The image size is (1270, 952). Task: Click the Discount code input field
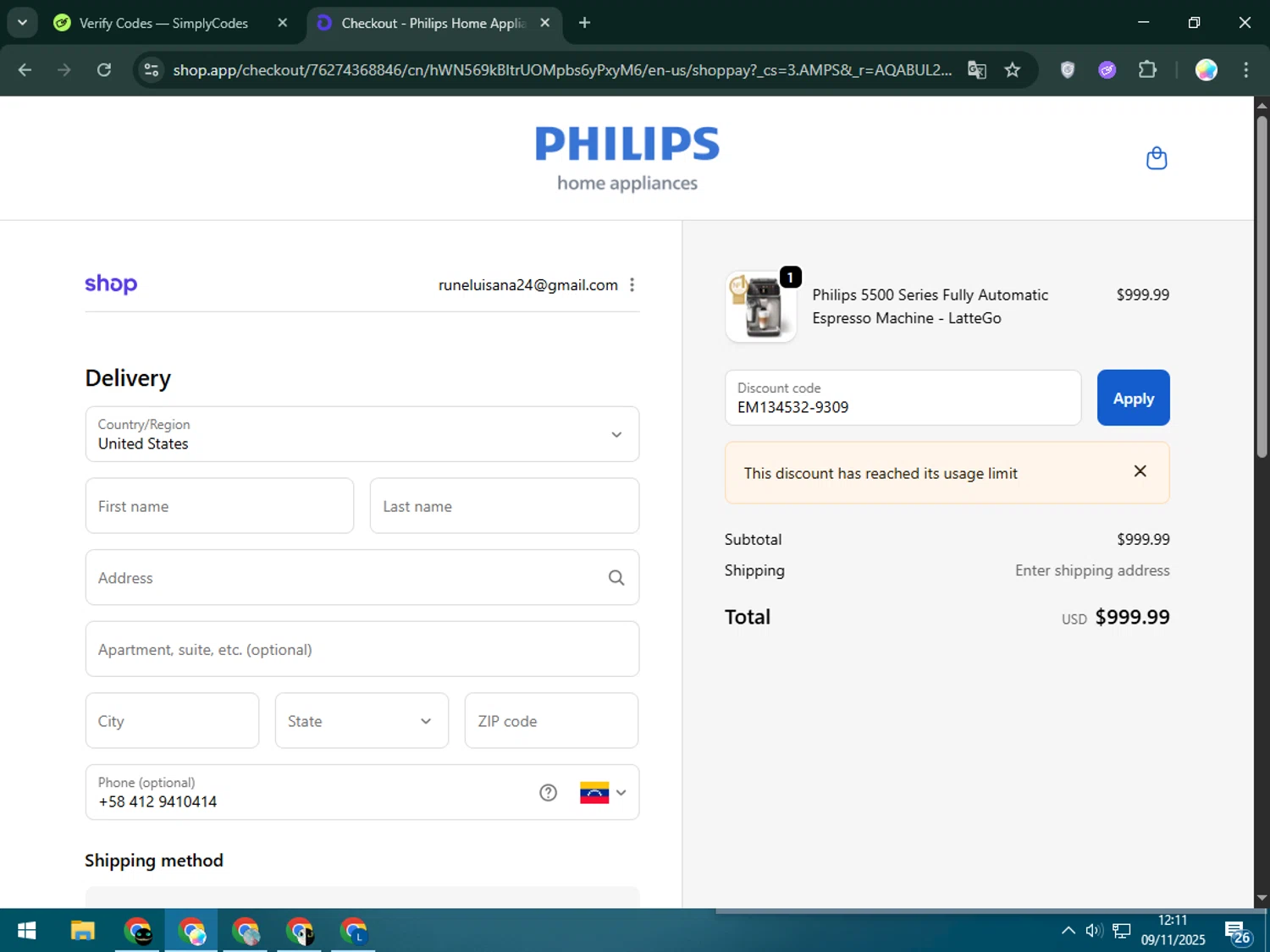pyautogui.click(x=903, y=398)
